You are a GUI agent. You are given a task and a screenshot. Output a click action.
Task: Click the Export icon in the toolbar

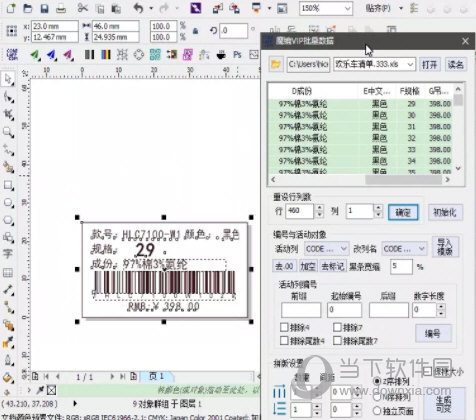pyautogui.click(x=234, y=8)
